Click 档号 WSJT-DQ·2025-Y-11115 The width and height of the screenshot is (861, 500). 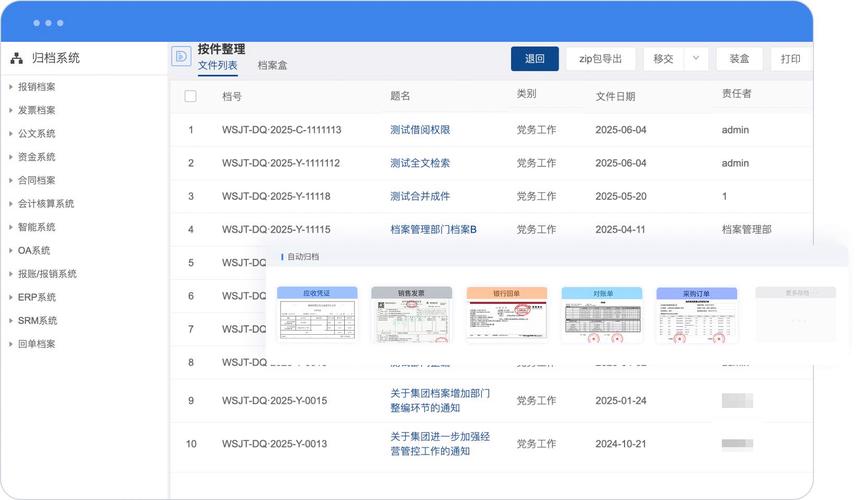276,229
